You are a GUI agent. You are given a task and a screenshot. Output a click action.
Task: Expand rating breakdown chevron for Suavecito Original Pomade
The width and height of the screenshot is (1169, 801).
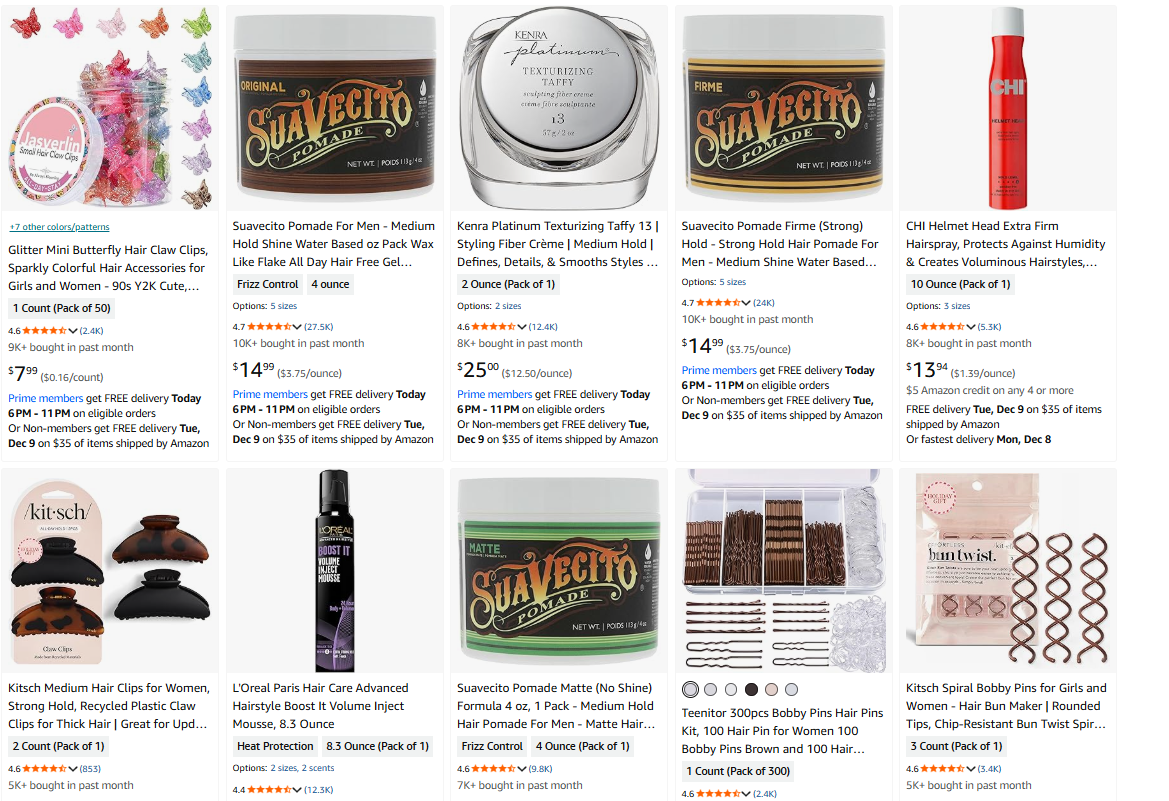[x=297, y=327]
